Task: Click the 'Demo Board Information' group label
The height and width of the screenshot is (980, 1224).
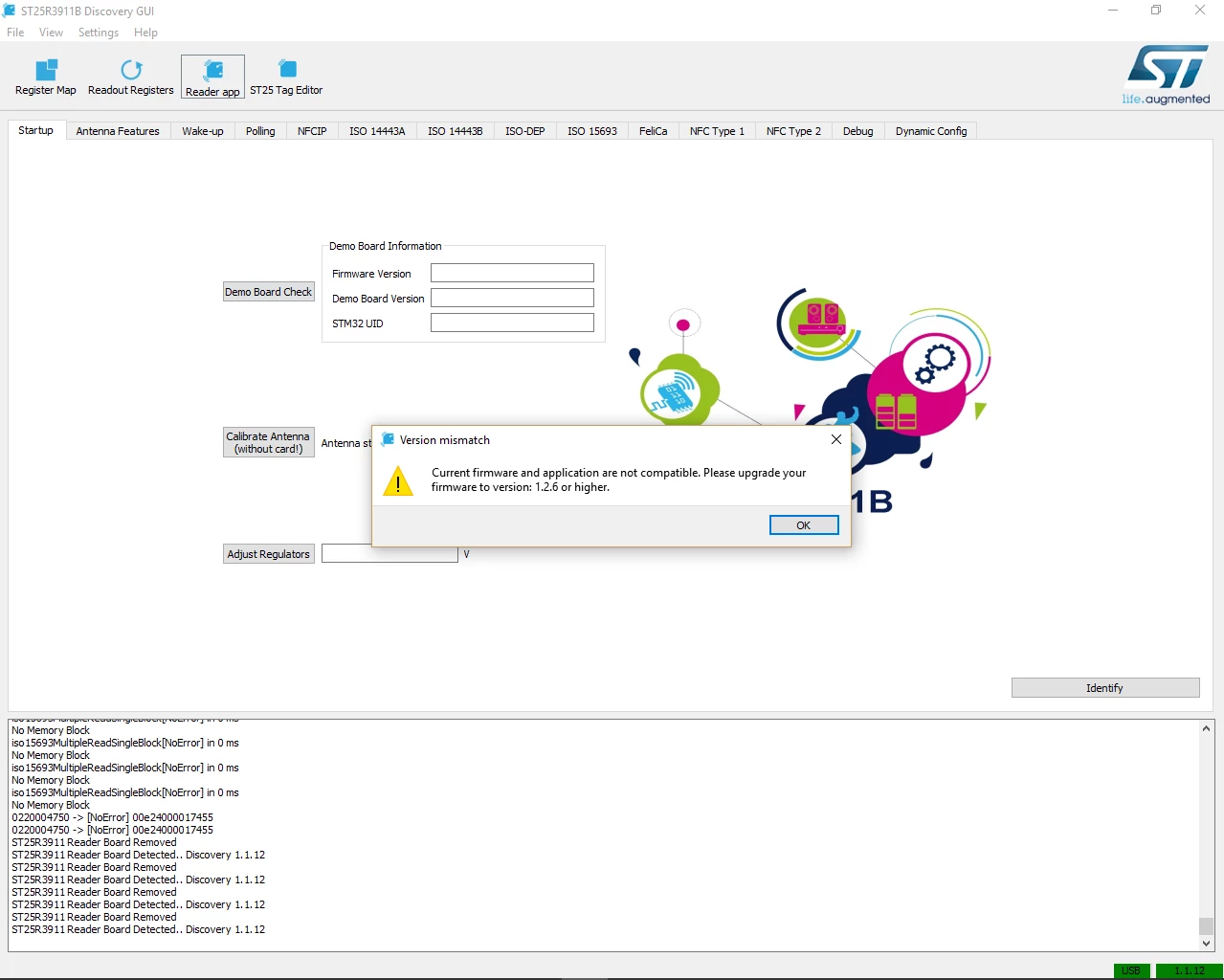Action: tap(385, 246)
